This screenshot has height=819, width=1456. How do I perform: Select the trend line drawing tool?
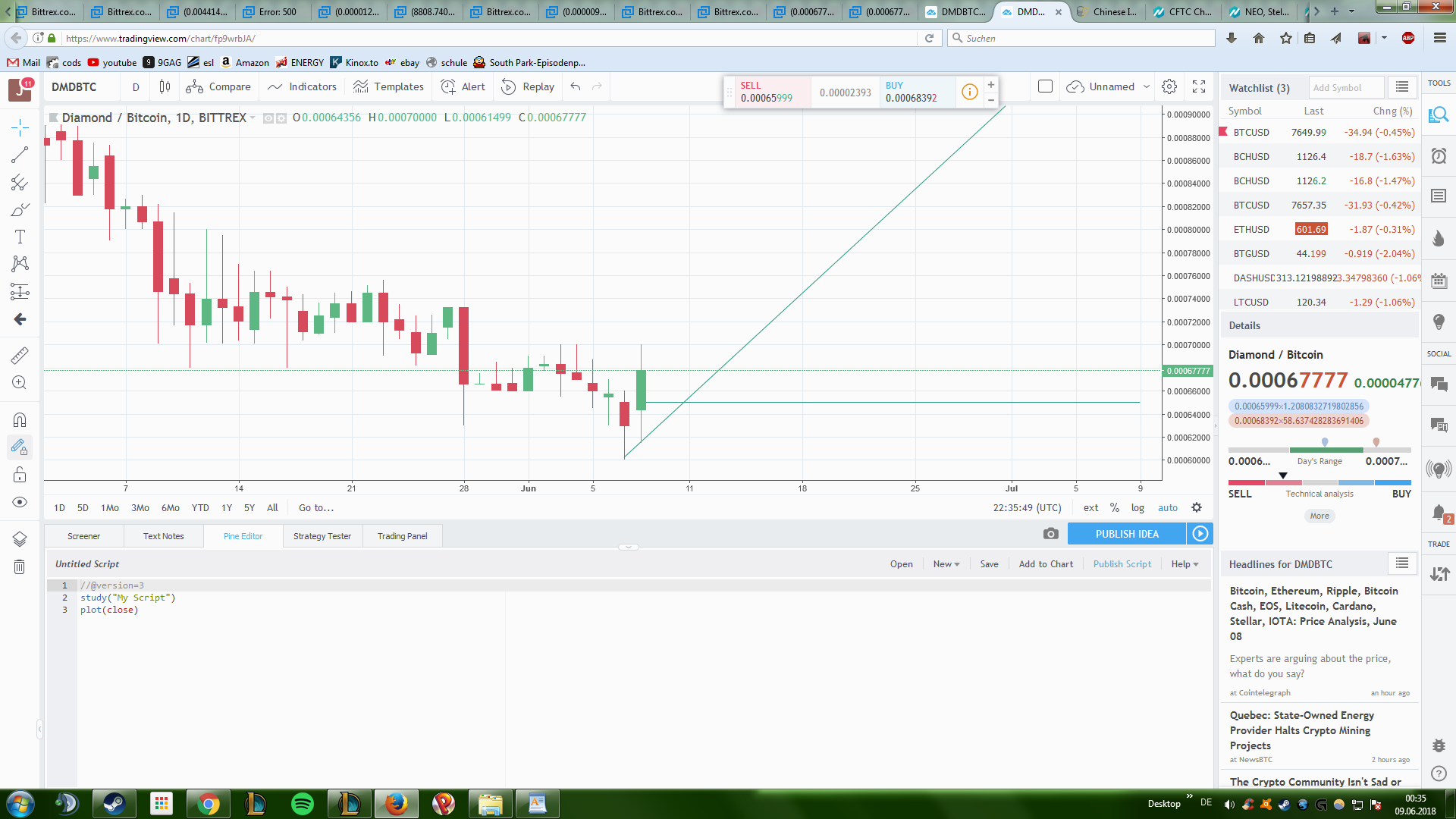(20, 155)
